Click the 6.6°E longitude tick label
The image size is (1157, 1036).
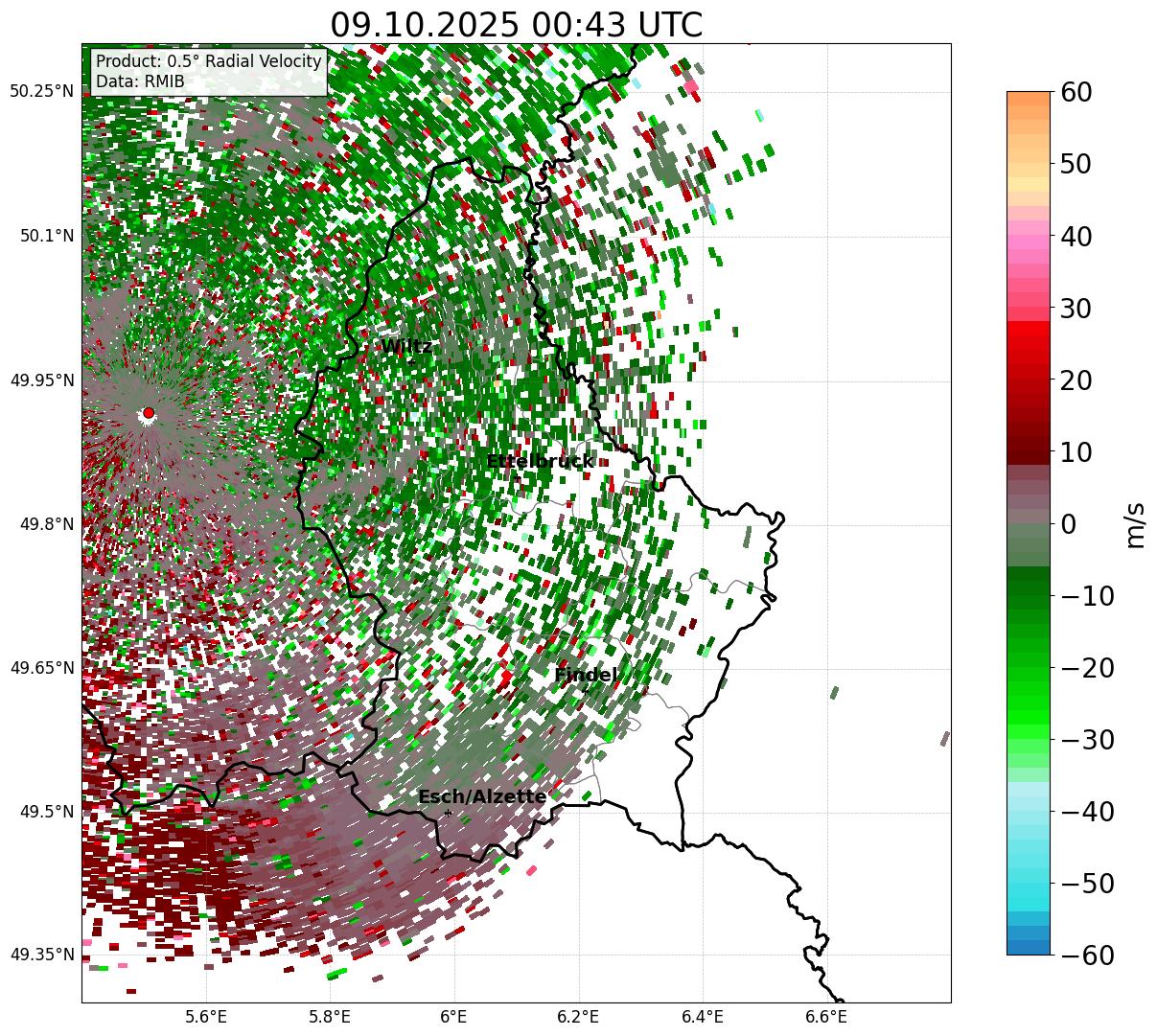point(826,1016)
